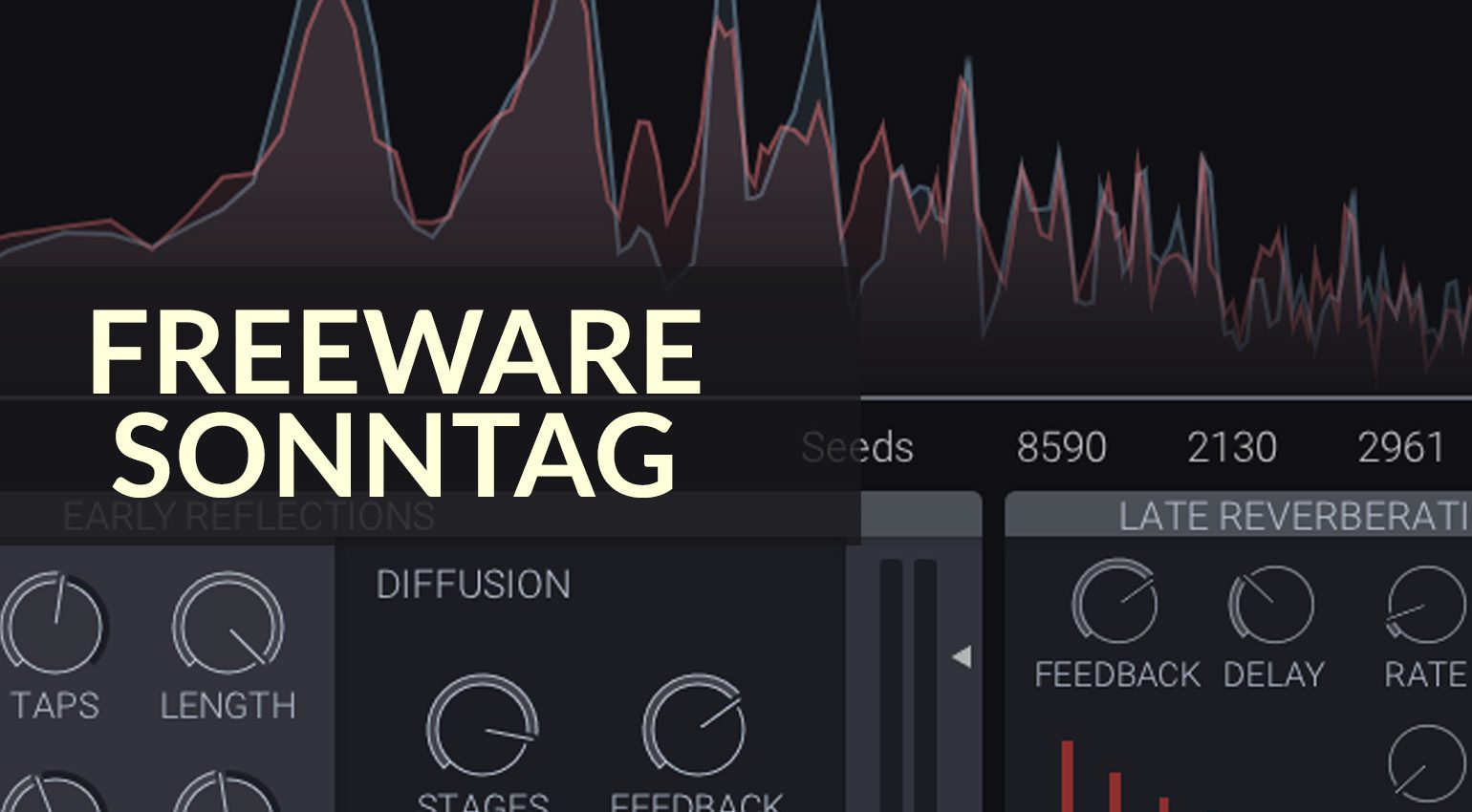1472x812 pixels.
Task: Adjust Late Reverberation FEEDBACK knob
Action: tap(1115, 602)
